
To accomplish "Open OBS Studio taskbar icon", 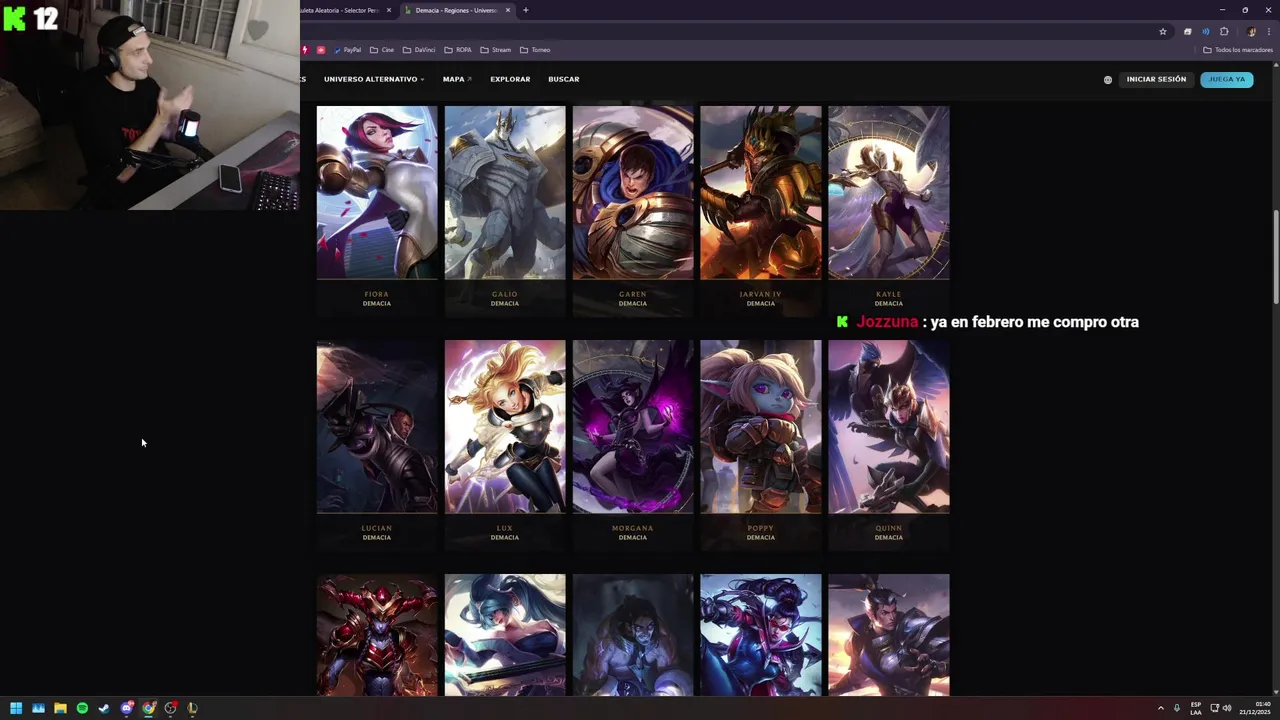I will (170, 708).
